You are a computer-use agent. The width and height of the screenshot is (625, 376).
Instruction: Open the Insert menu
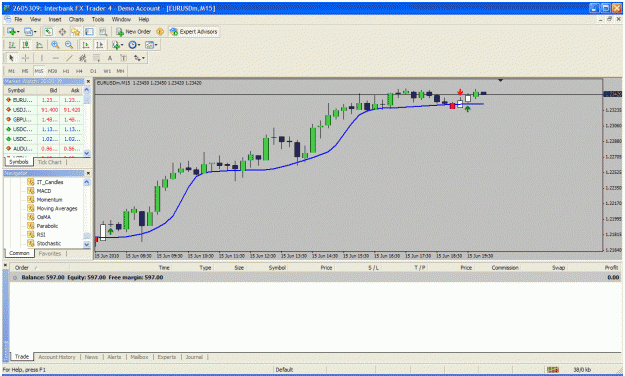click(x=55, y=19)
